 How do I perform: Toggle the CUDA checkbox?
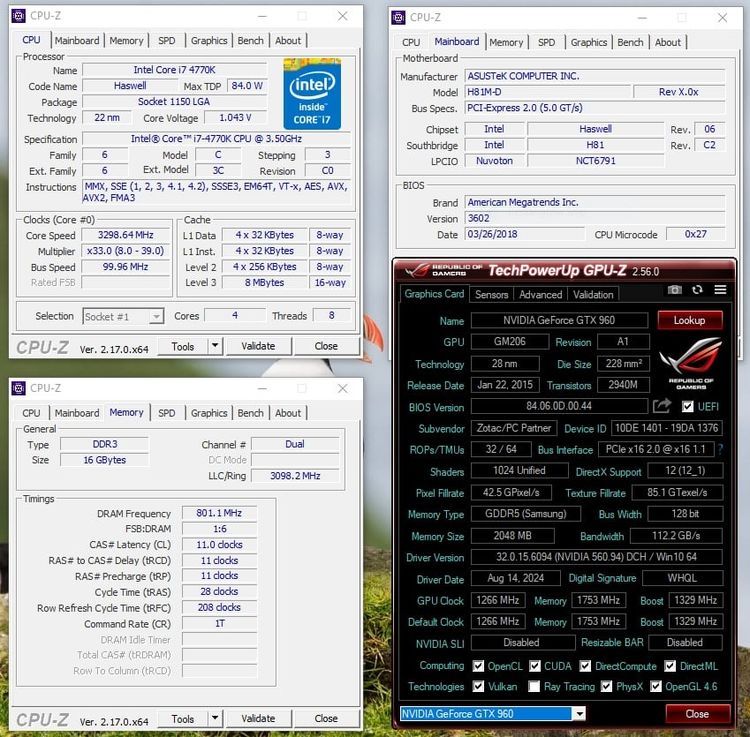click(535, 666)
